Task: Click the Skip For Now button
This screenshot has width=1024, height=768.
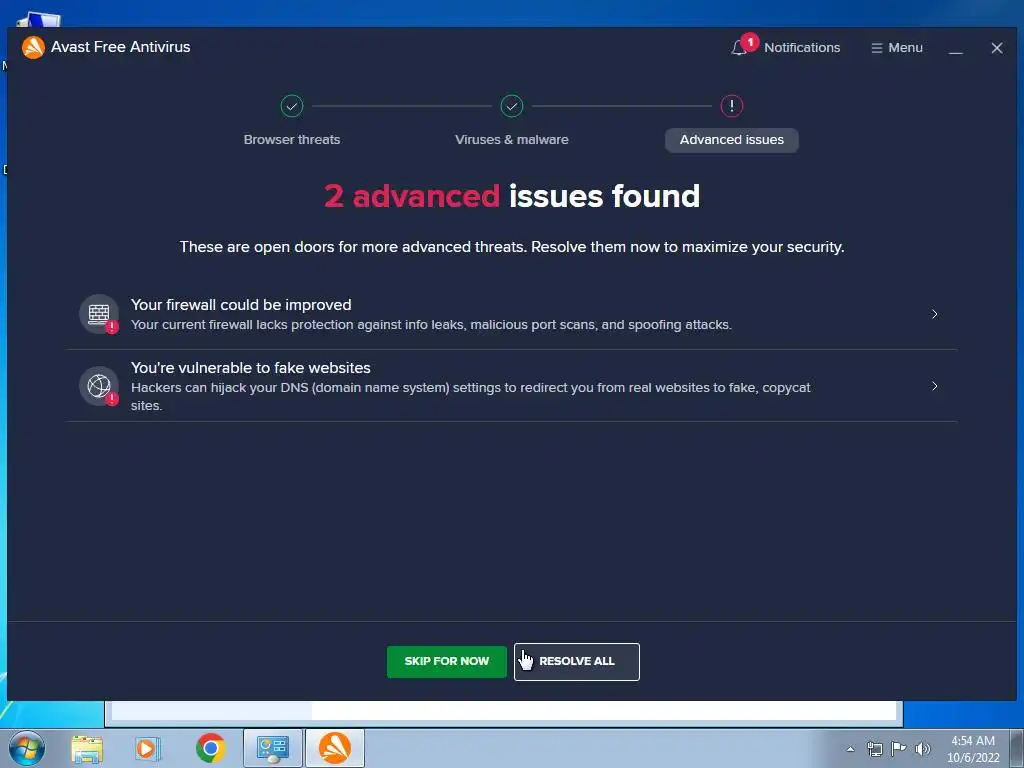Action: [x=447, y=662]
